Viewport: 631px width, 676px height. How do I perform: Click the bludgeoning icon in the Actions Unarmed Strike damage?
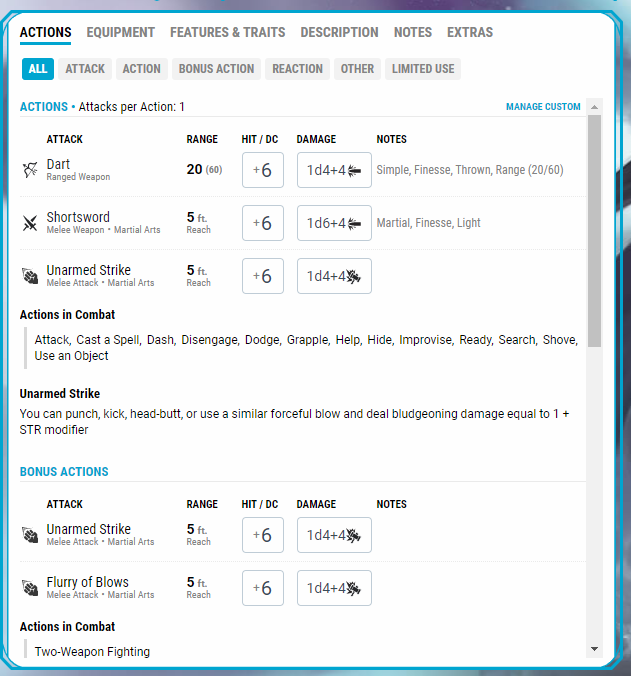(x=353, y=276)
